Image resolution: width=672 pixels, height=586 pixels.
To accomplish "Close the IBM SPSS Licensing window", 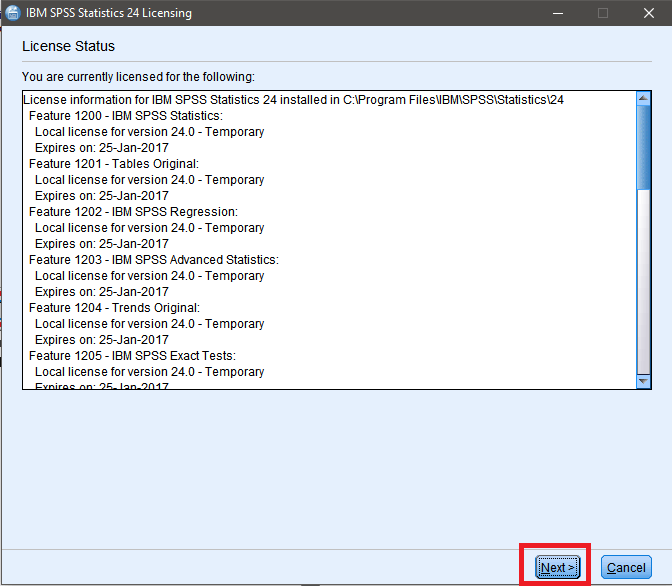I will (x=648, y=13).
